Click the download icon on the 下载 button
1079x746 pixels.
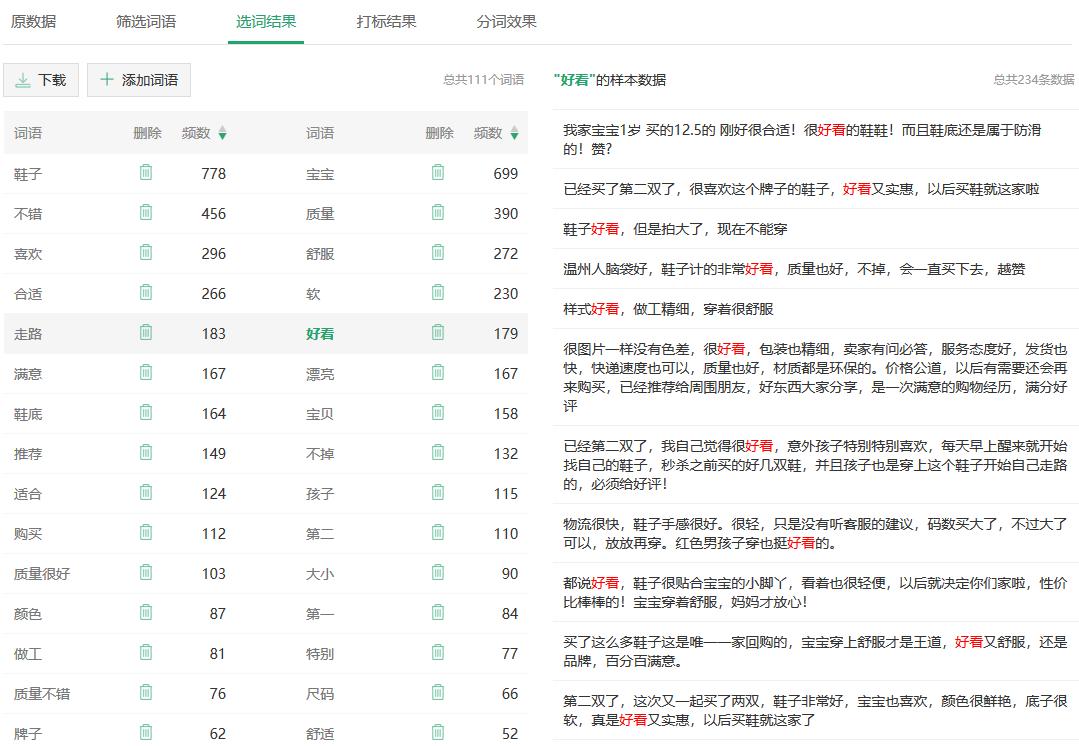click(22, 80)
